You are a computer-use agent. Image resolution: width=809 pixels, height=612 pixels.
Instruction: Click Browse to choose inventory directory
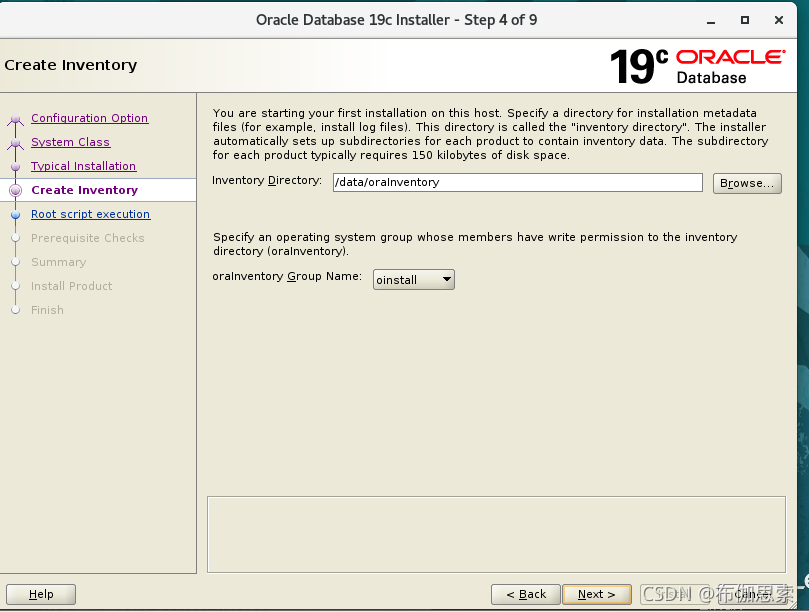[747, 183]
